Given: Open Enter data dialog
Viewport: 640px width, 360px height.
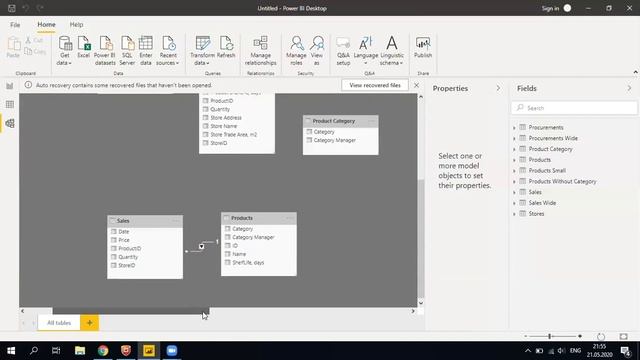Looking at the screenshot, I should pos(146,51).
